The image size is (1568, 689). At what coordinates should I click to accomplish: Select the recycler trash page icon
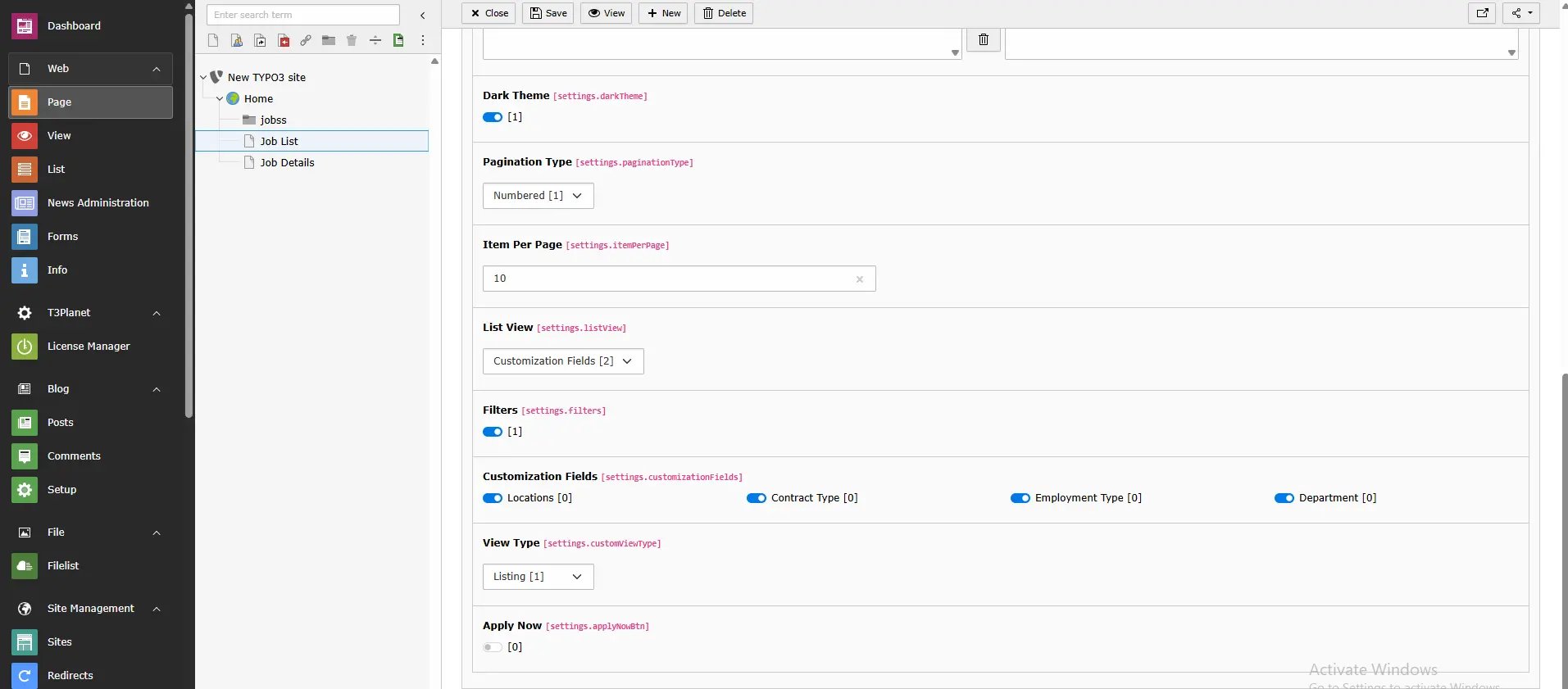tap(352, 40)
